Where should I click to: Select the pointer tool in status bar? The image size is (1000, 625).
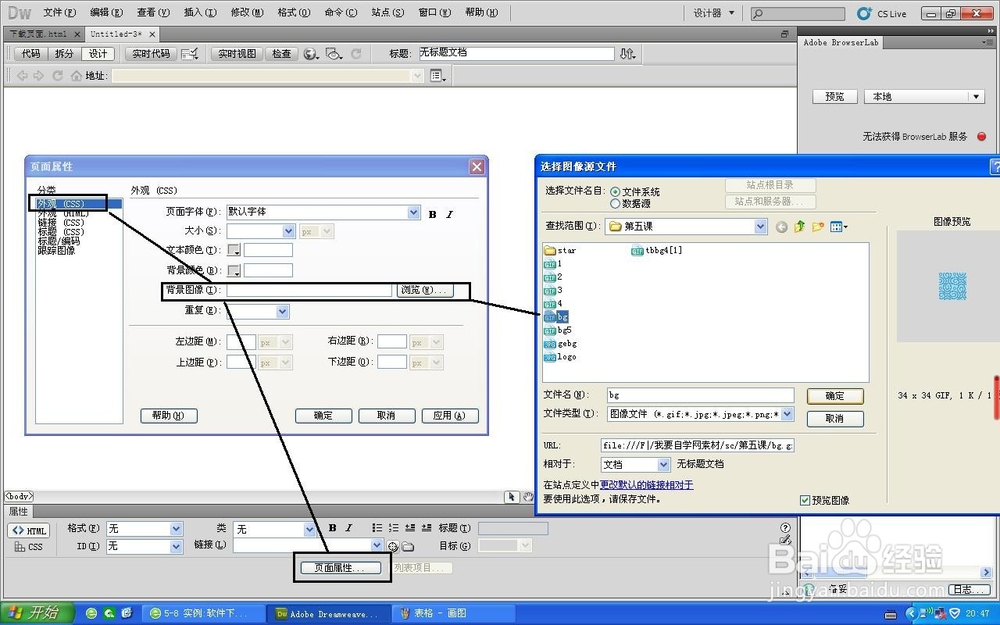(x=511, y=497)
